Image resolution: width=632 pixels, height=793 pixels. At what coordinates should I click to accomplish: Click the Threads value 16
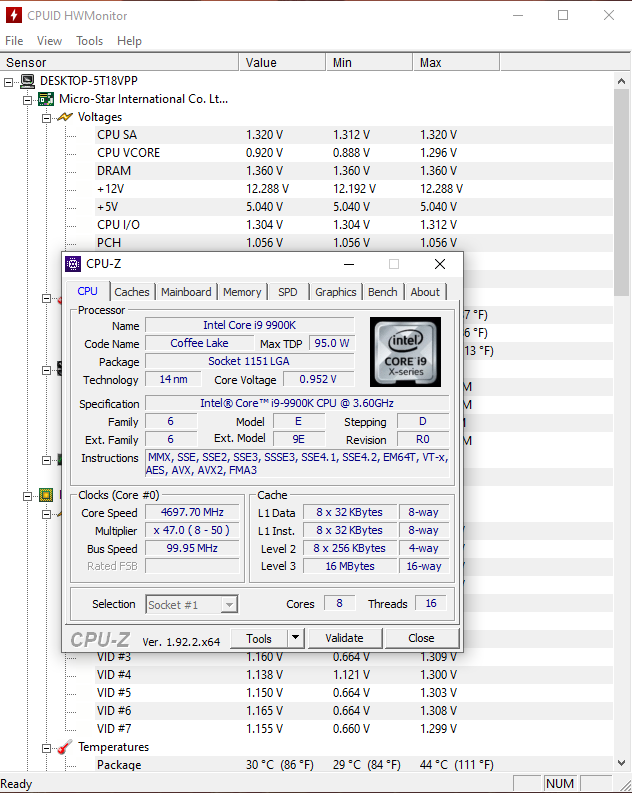pos(431,603)
